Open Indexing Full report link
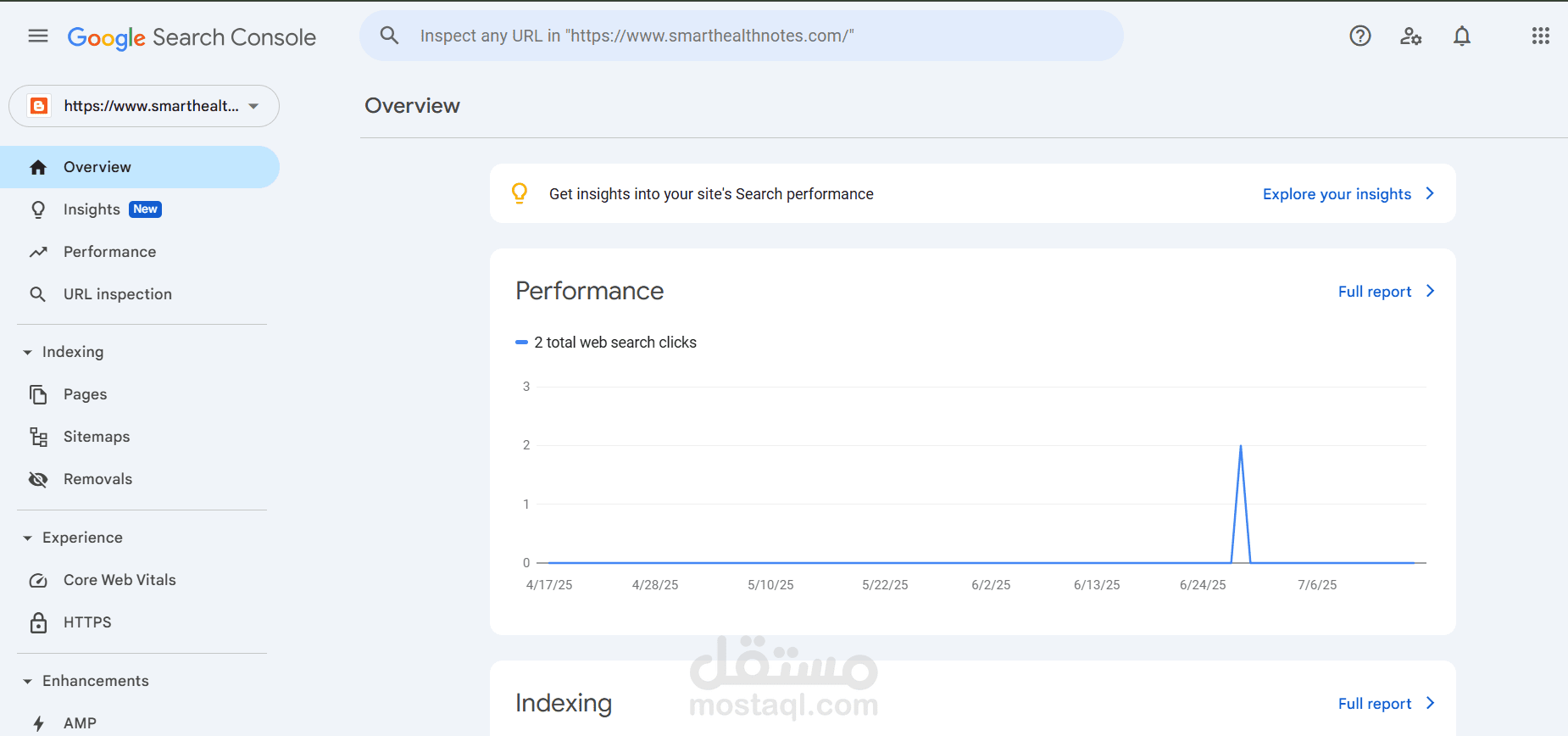Screen dimensions: 1568x736 [x=1375, y=704]
